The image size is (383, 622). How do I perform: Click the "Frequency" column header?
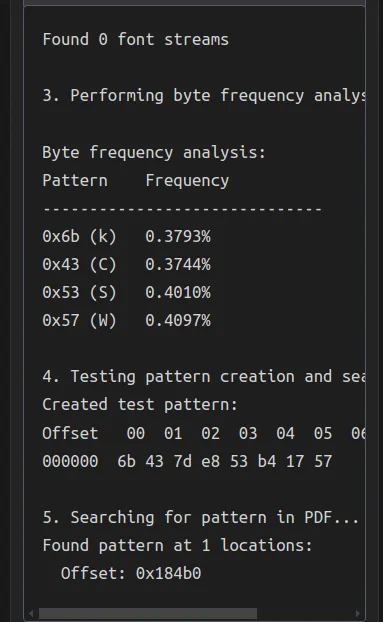pyautogui.click(x=187, y=181)
